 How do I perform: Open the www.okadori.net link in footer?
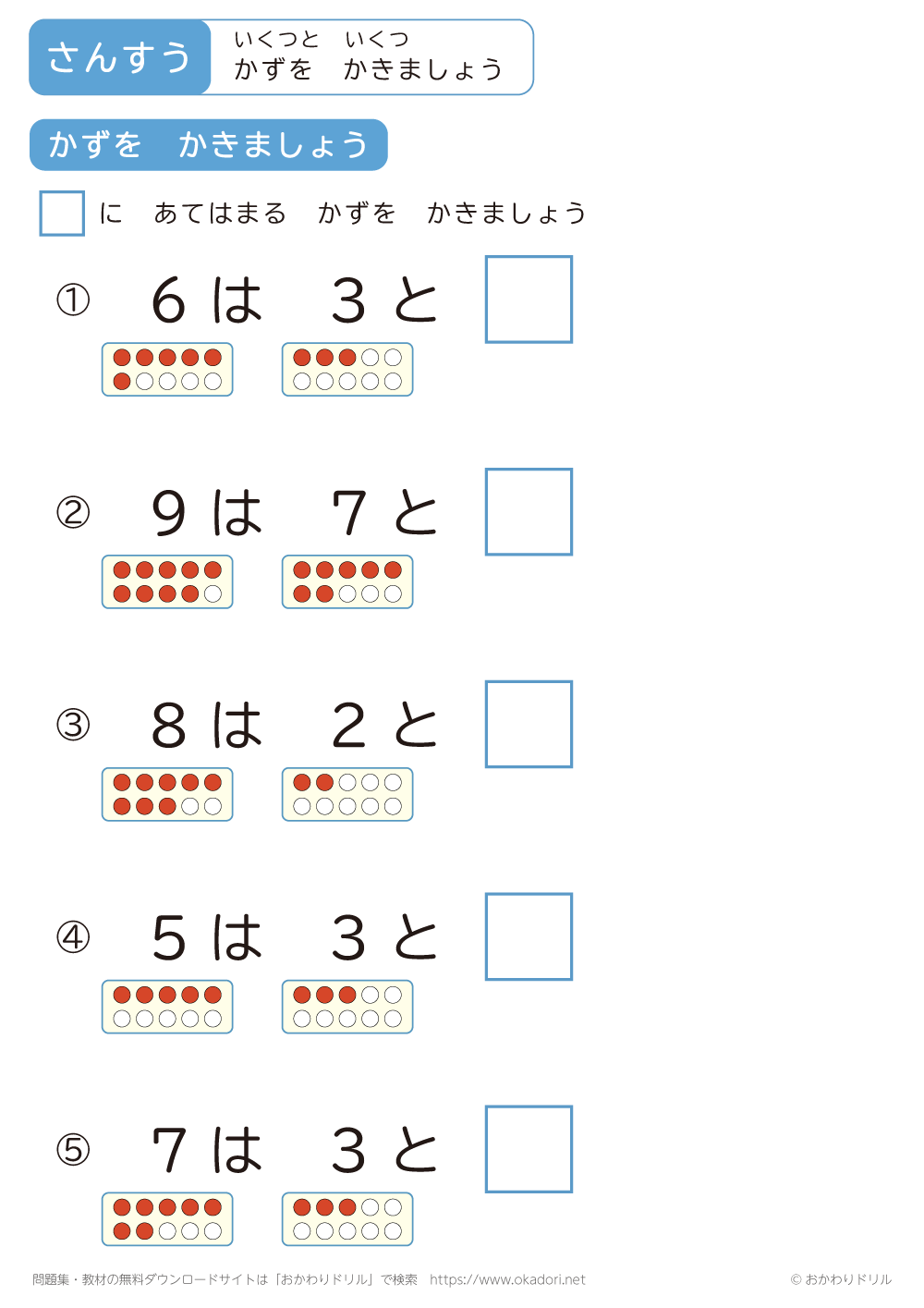[x=507, y=1279]
